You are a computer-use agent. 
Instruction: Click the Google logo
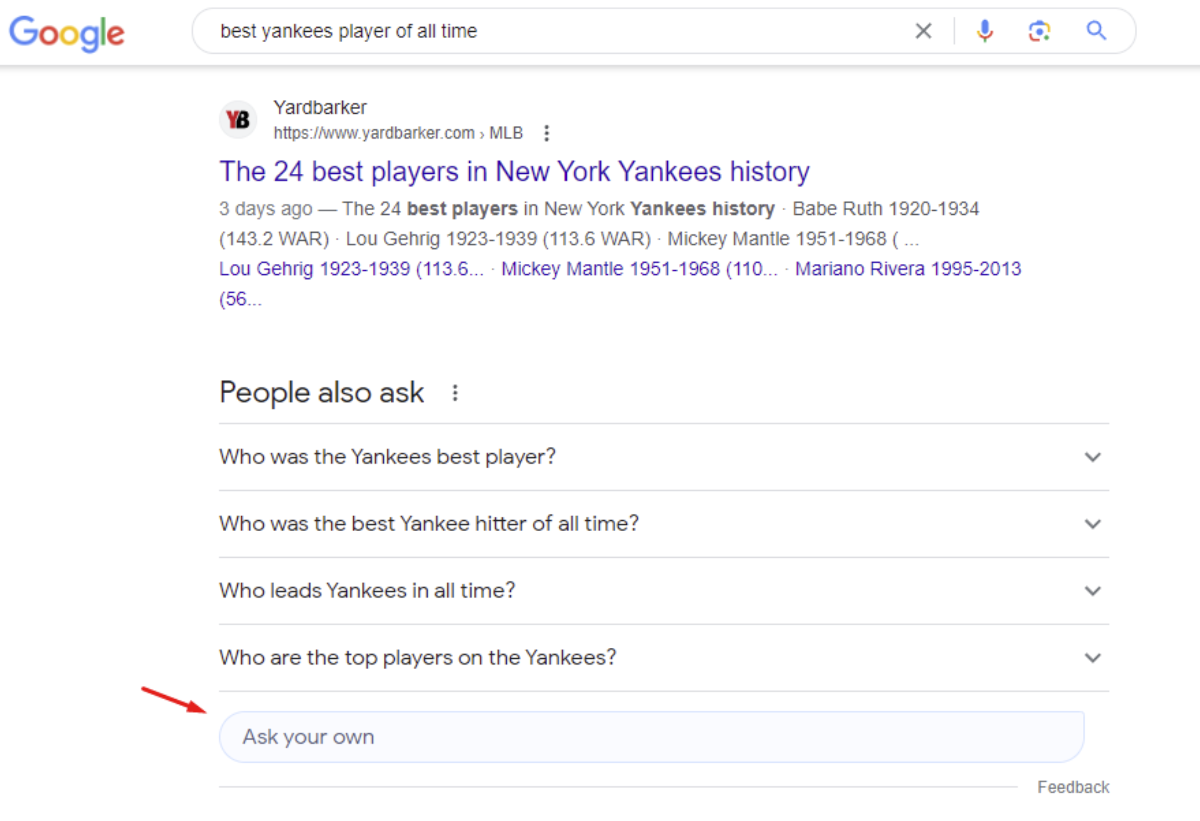tap(66, 33)
